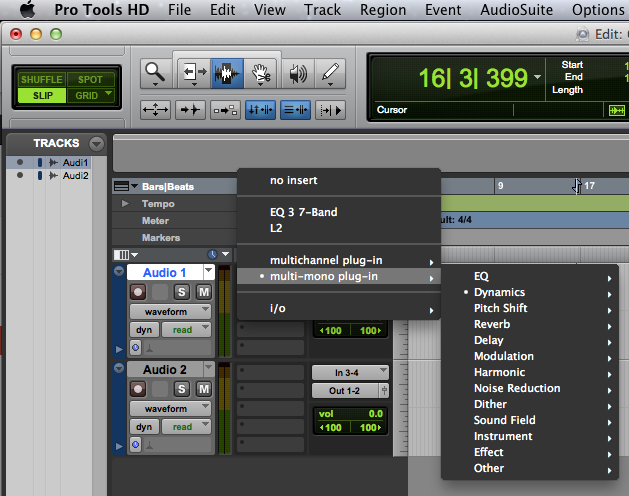The width and height of the screenshot is (629, 496).
Task: Select the Selector waveform tool
Action: [227, 73]
